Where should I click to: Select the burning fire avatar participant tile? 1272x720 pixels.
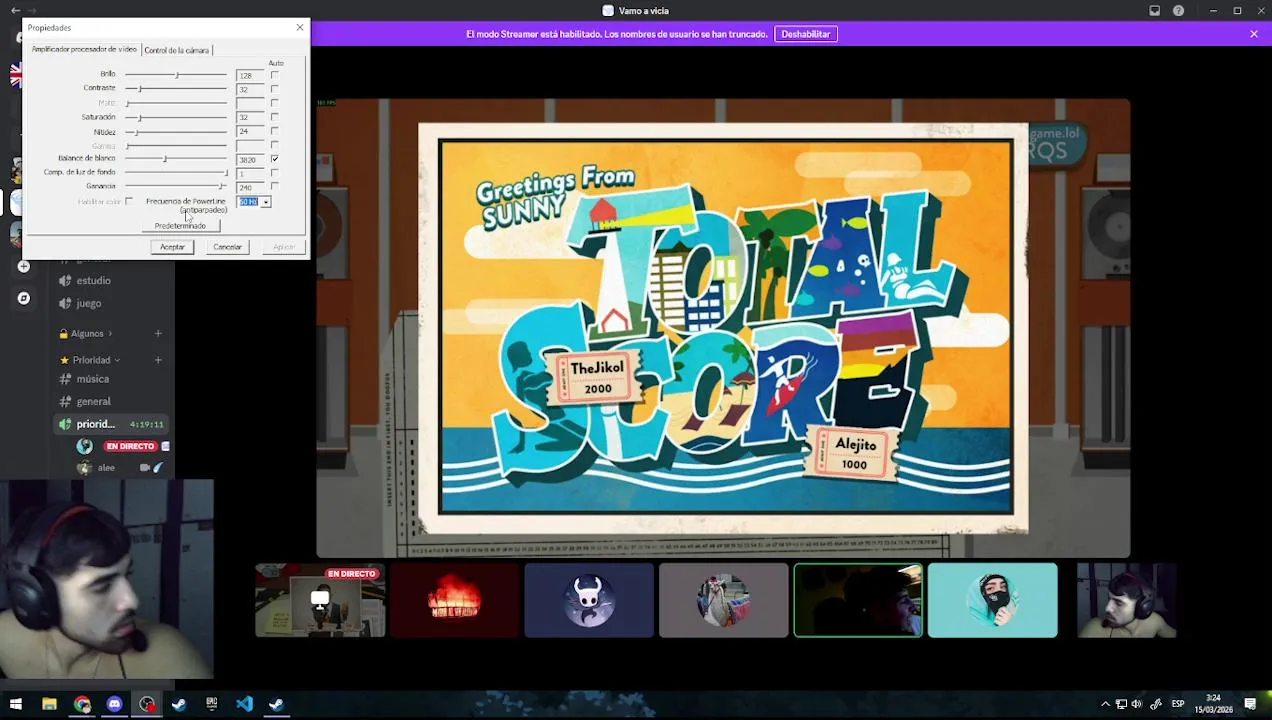(x=454, y=600)
